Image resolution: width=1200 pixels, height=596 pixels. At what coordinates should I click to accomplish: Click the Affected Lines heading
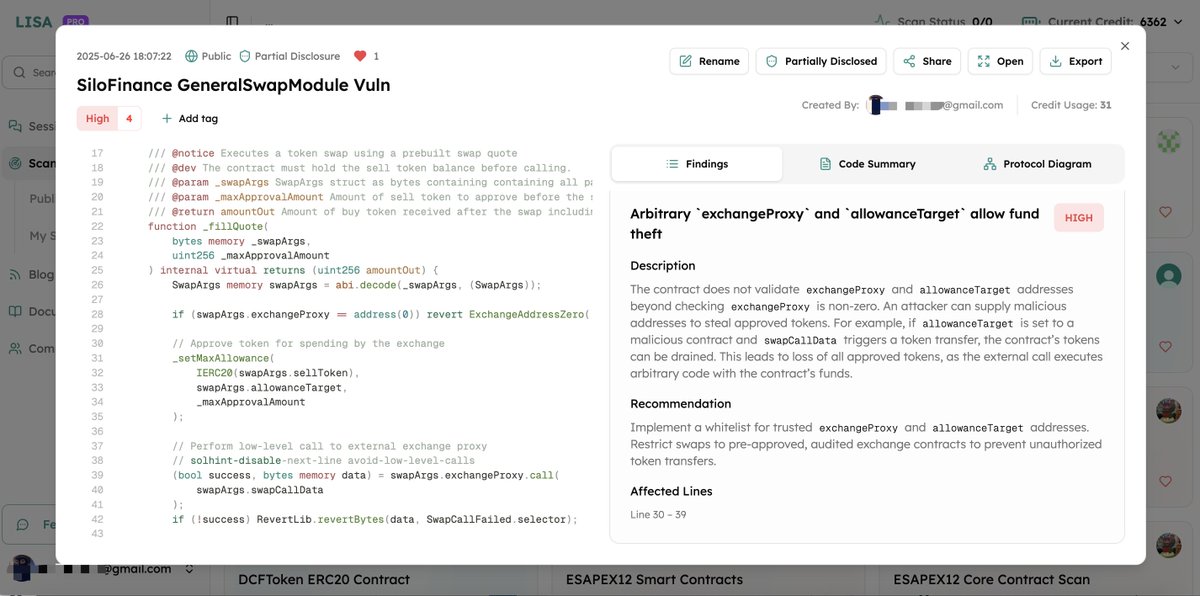click(x=671, y=491)
